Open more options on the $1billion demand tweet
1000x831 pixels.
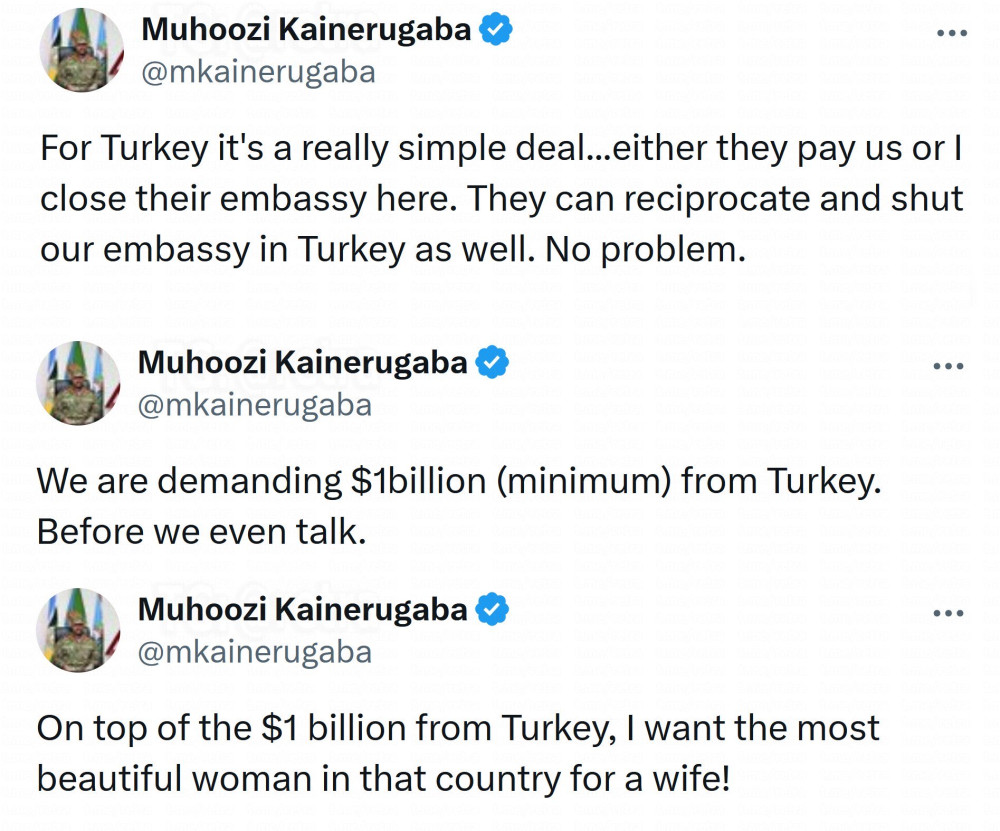click(x=947, y=366)
